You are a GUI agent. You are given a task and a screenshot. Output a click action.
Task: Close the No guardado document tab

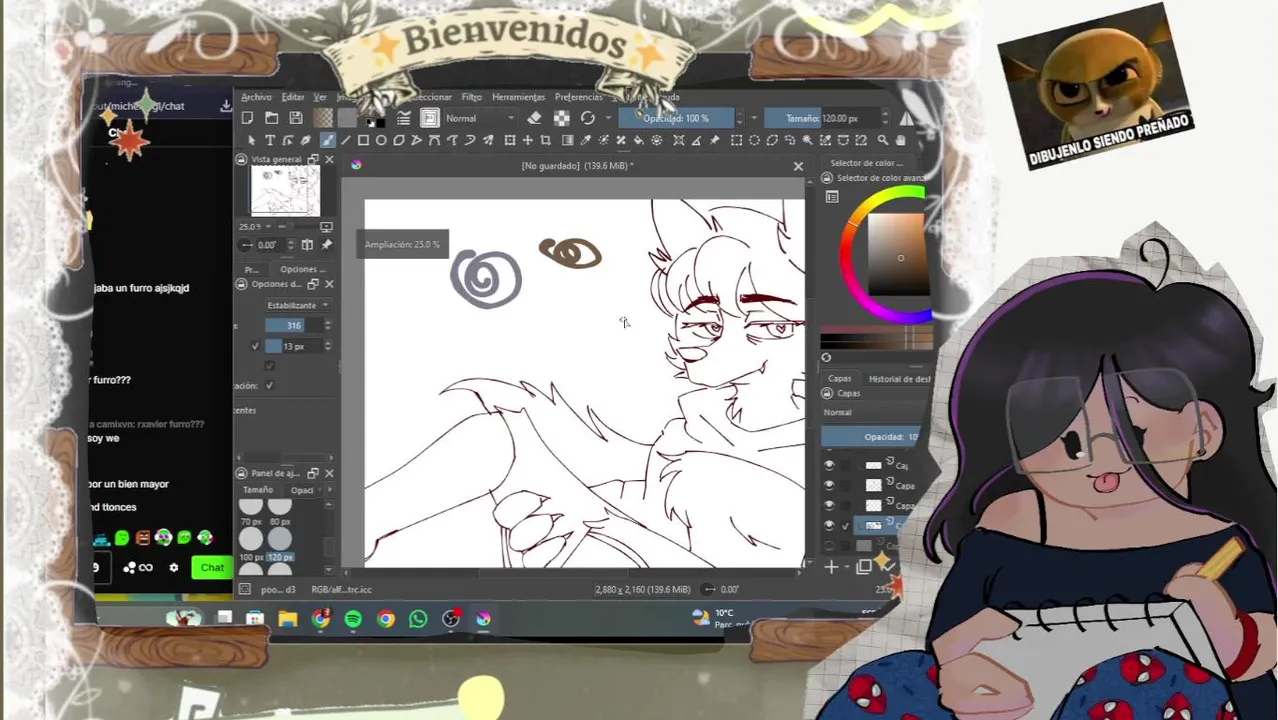(798, 166)
